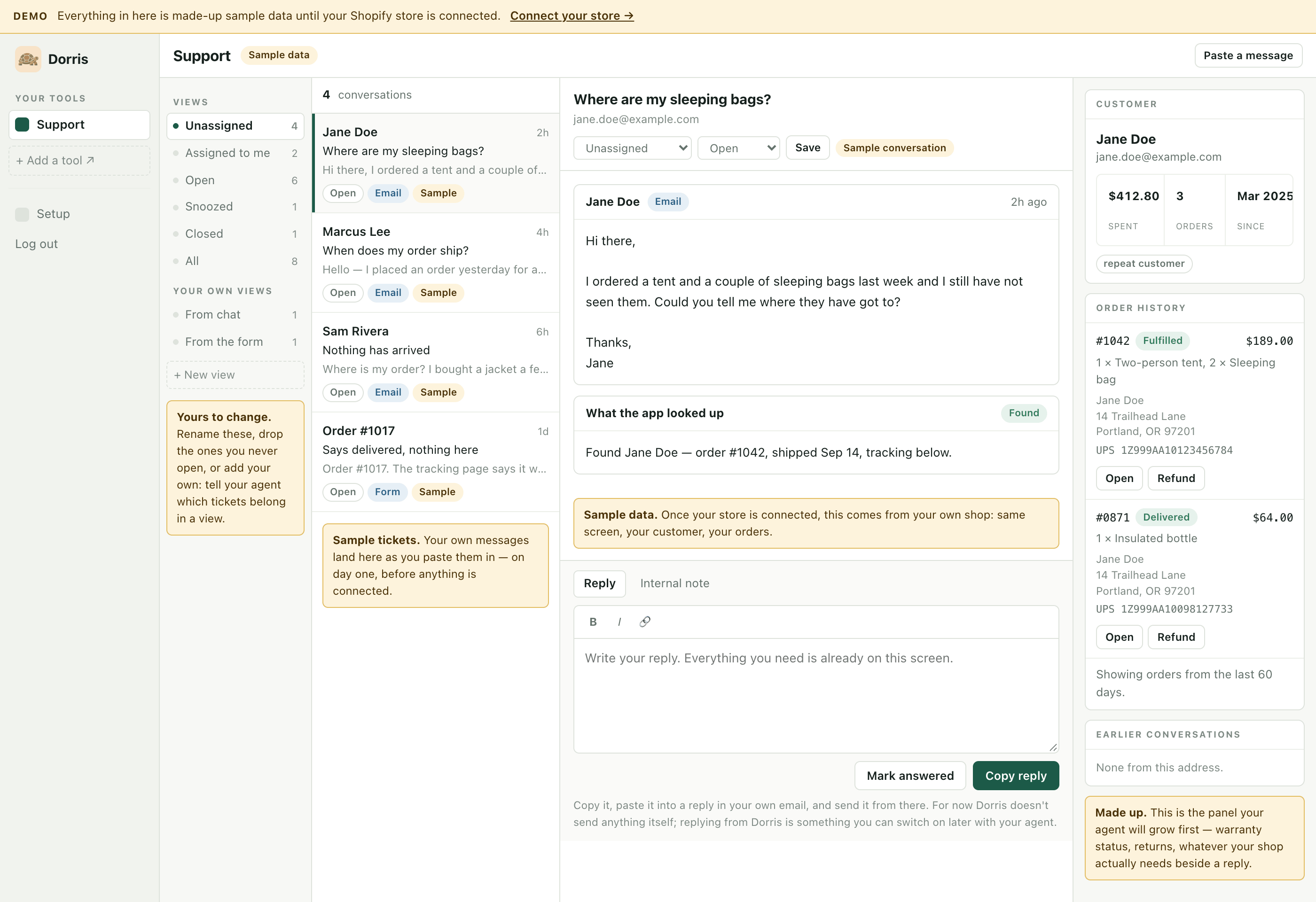The width and height of the screenshot is (1316, 902).
Task: Click the italic formatting icon
Action: pos(619,622)
